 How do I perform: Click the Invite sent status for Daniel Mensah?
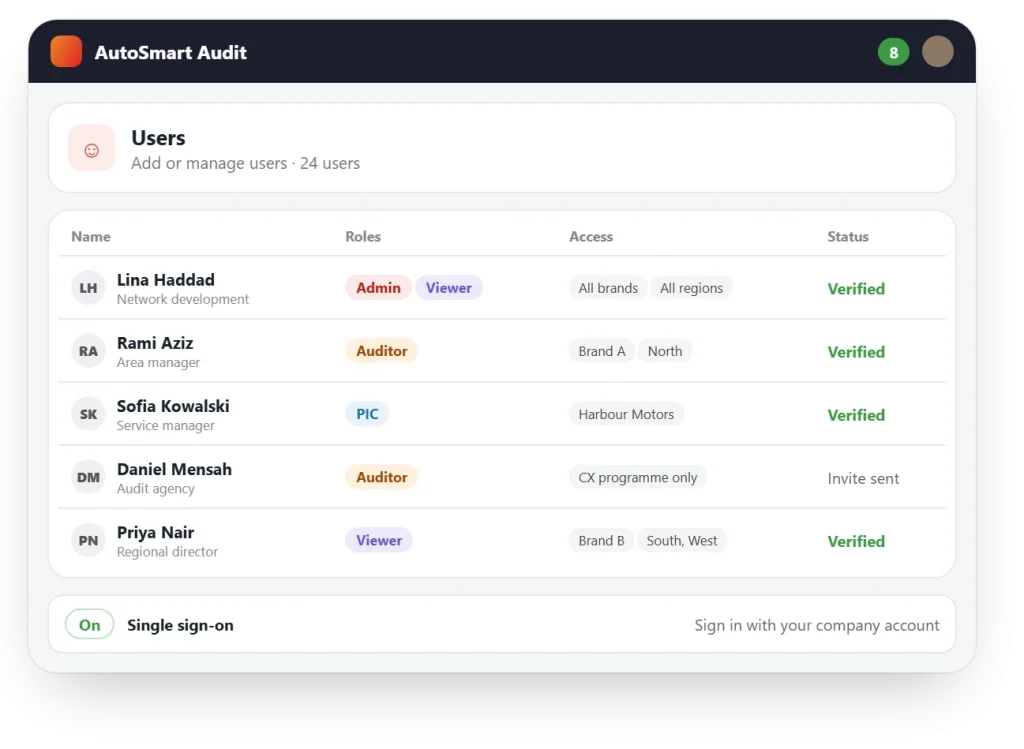pyautogui.click(x=863, y=479)
